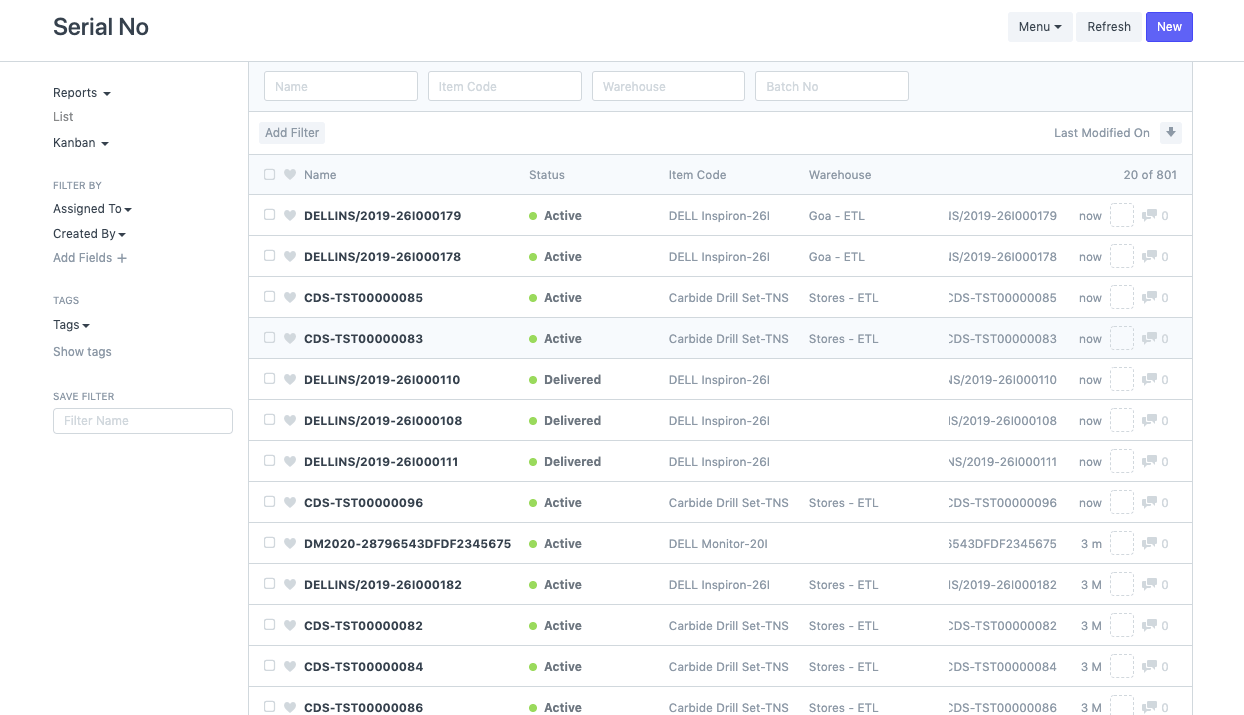
Task: Like the DELLINS/2019-26I000108 serial number
Action: [x=290, y=421]
